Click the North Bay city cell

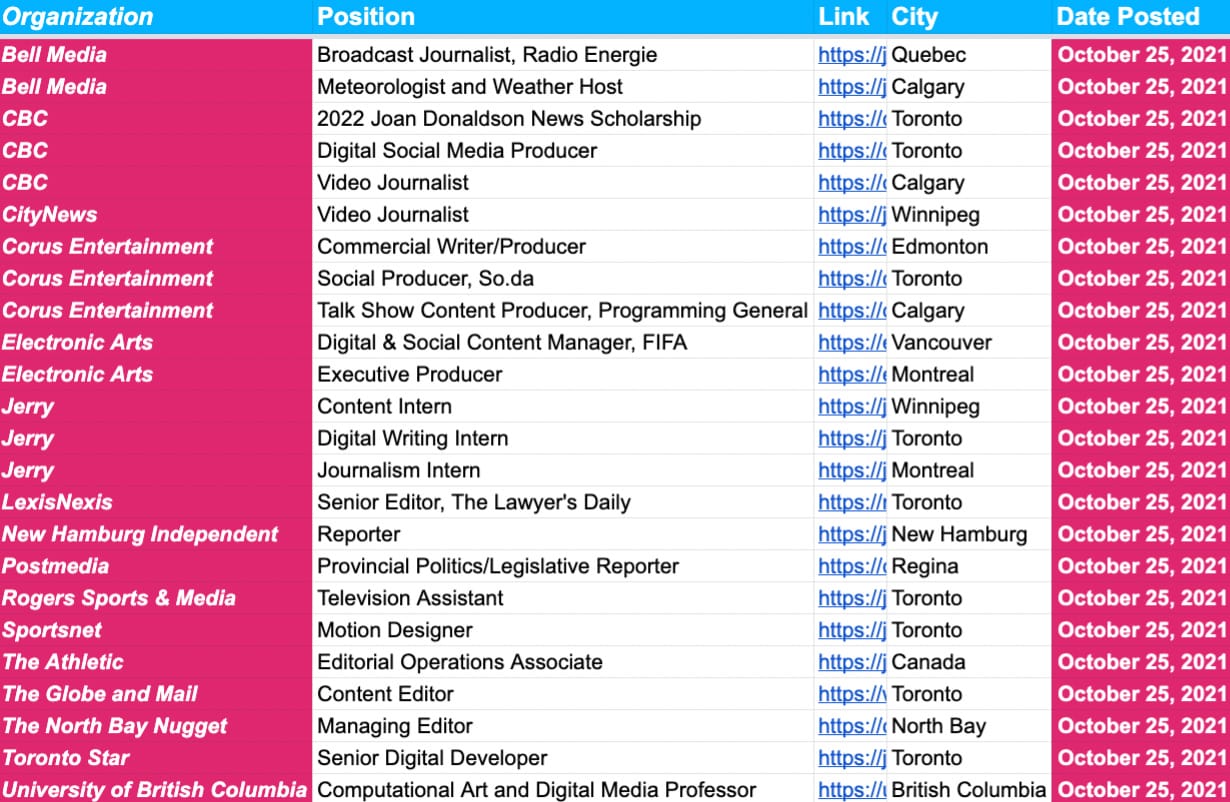[x=938, y=727]
